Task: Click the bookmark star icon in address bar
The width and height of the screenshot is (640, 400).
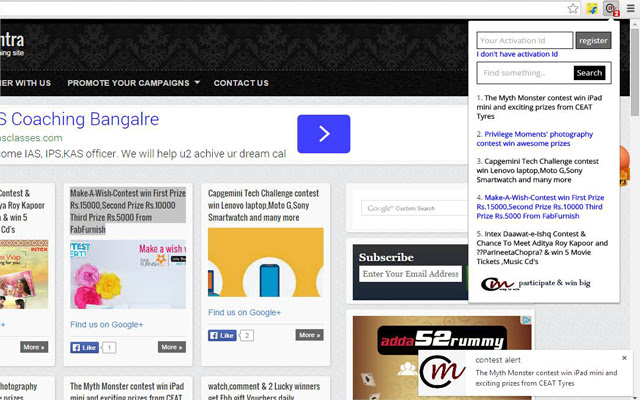Action: tap(573, 8)
